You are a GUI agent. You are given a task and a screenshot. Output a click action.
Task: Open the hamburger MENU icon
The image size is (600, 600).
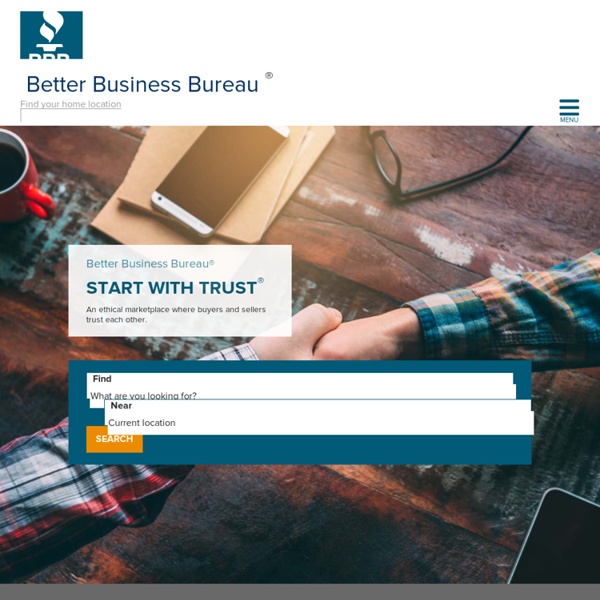(569, 108)
